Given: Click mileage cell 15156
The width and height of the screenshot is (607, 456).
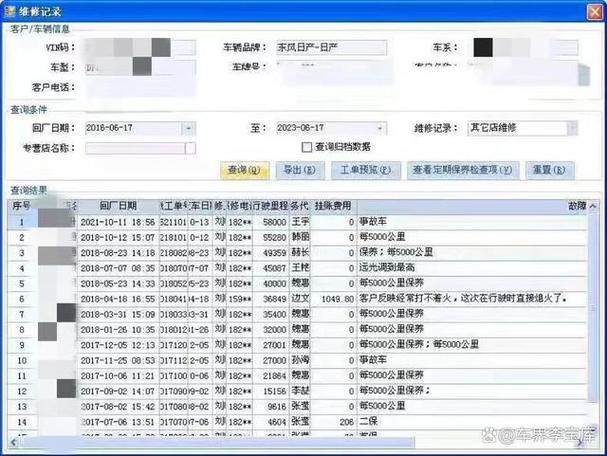Looking at the screenshot, I should coord(271,391).
